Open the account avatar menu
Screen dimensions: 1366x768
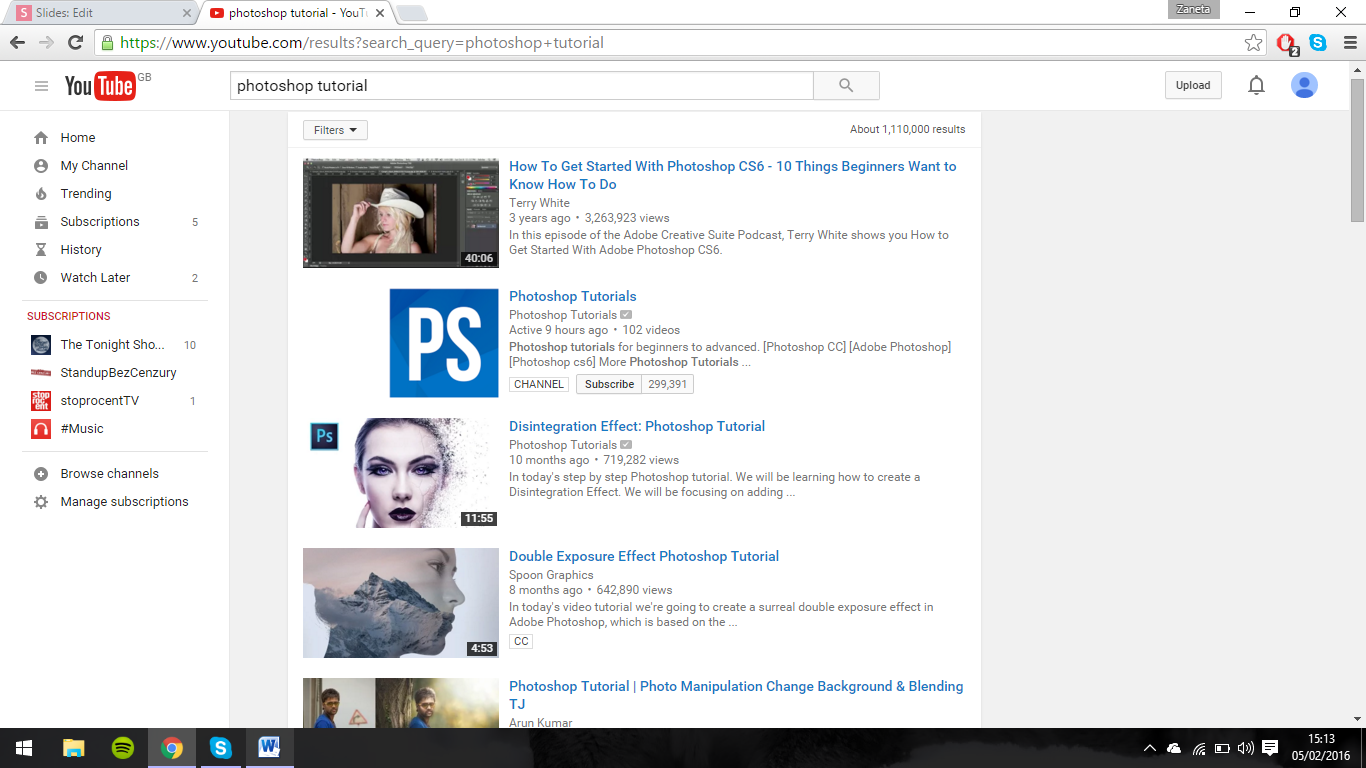coord(1304,86)
